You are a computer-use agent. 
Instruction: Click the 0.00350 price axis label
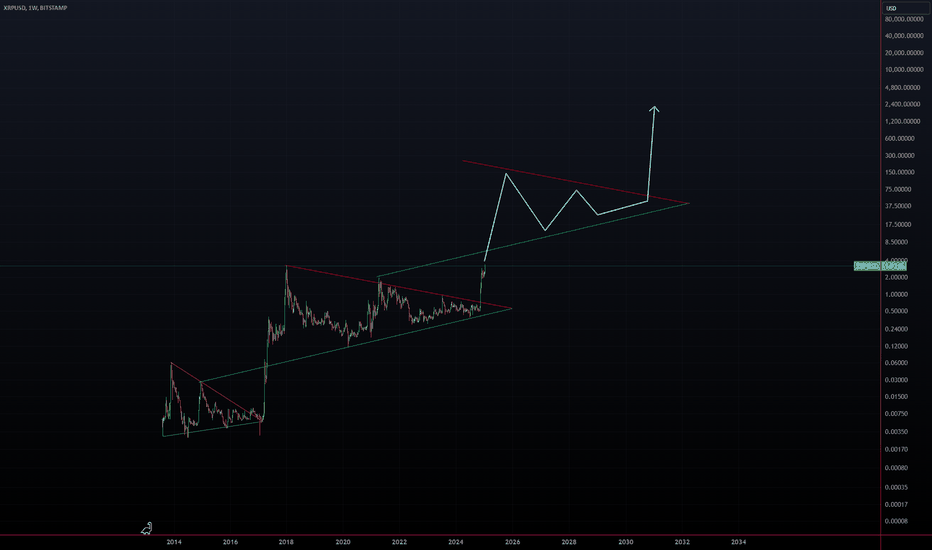tap(896, 432)
